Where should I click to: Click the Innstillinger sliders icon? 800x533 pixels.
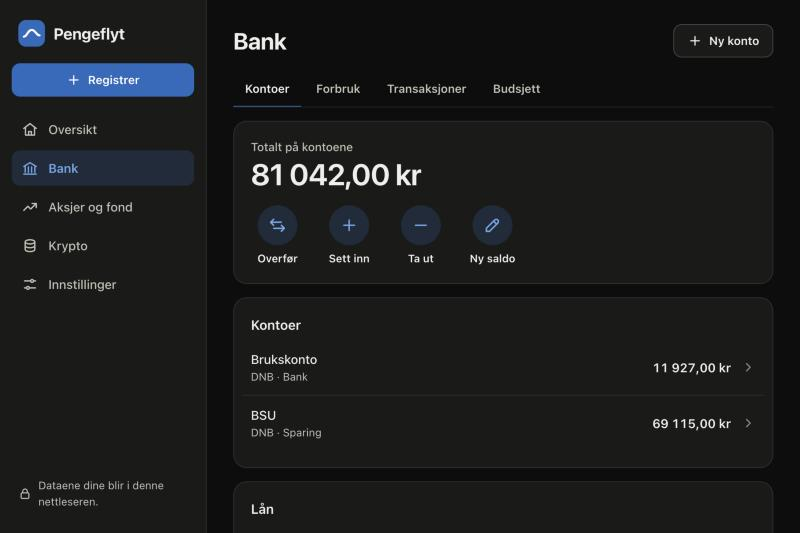(30, 285)
